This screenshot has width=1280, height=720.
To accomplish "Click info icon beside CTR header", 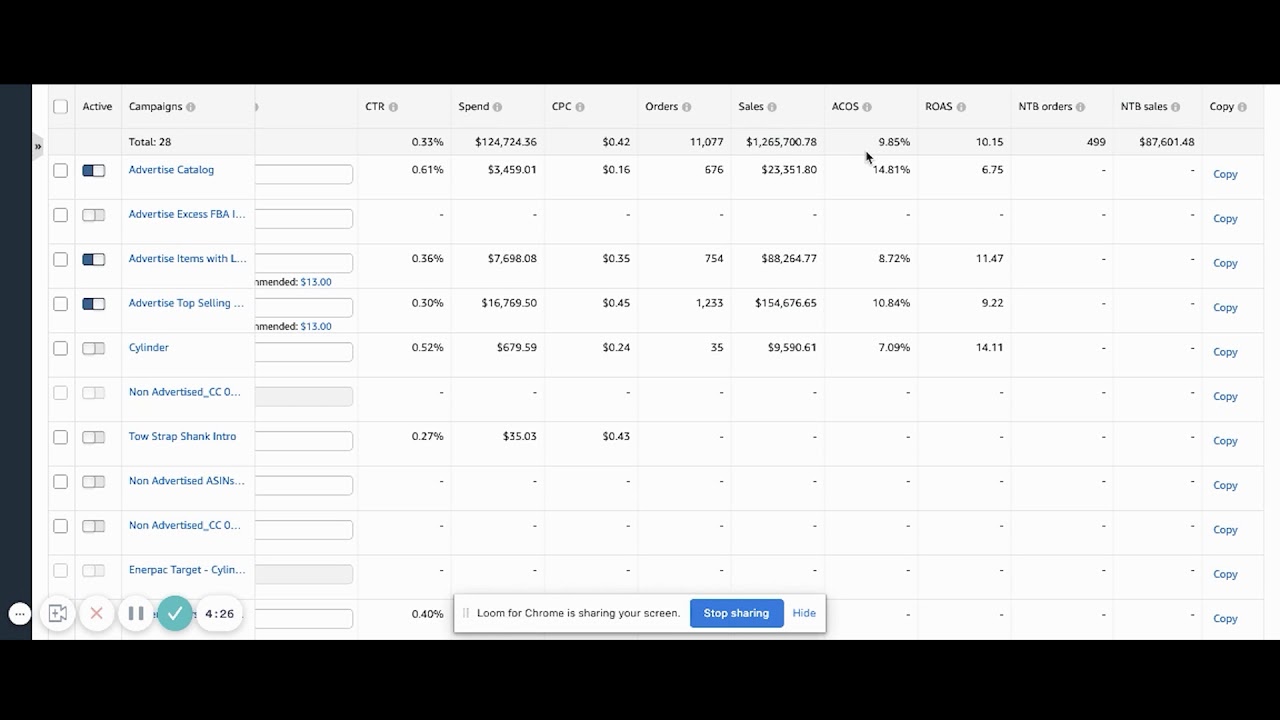I will tap(393, 107).
